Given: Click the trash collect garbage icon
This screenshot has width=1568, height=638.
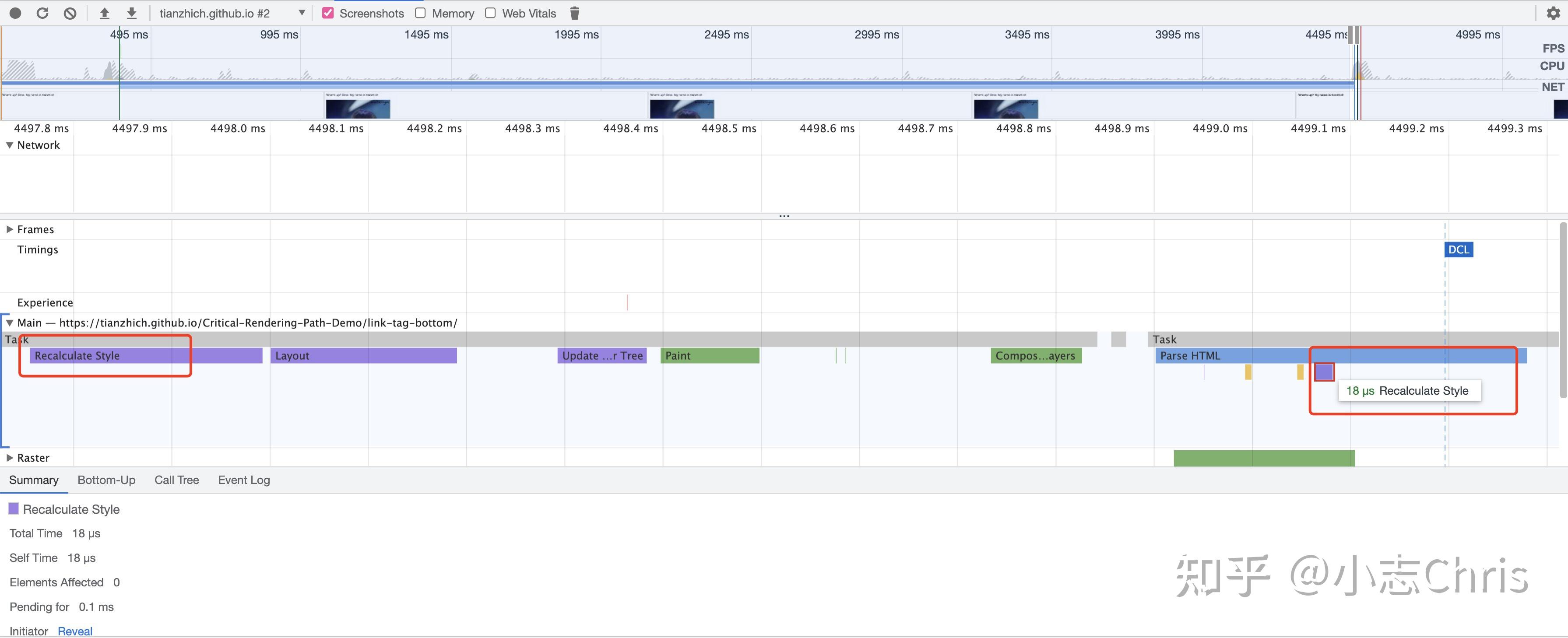Looking at the screenshot, I should (574, 14).
